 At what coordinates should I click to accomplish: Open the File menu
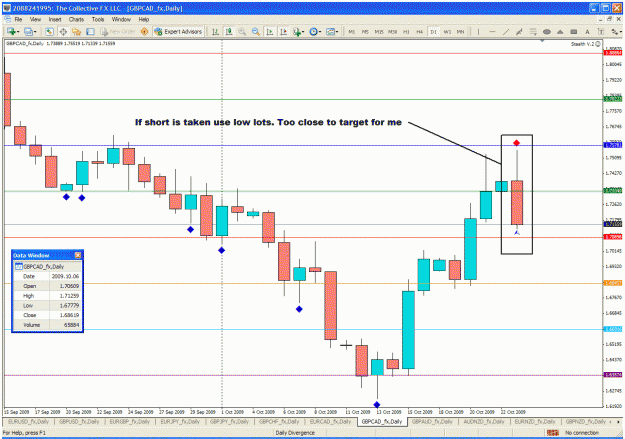18,19
